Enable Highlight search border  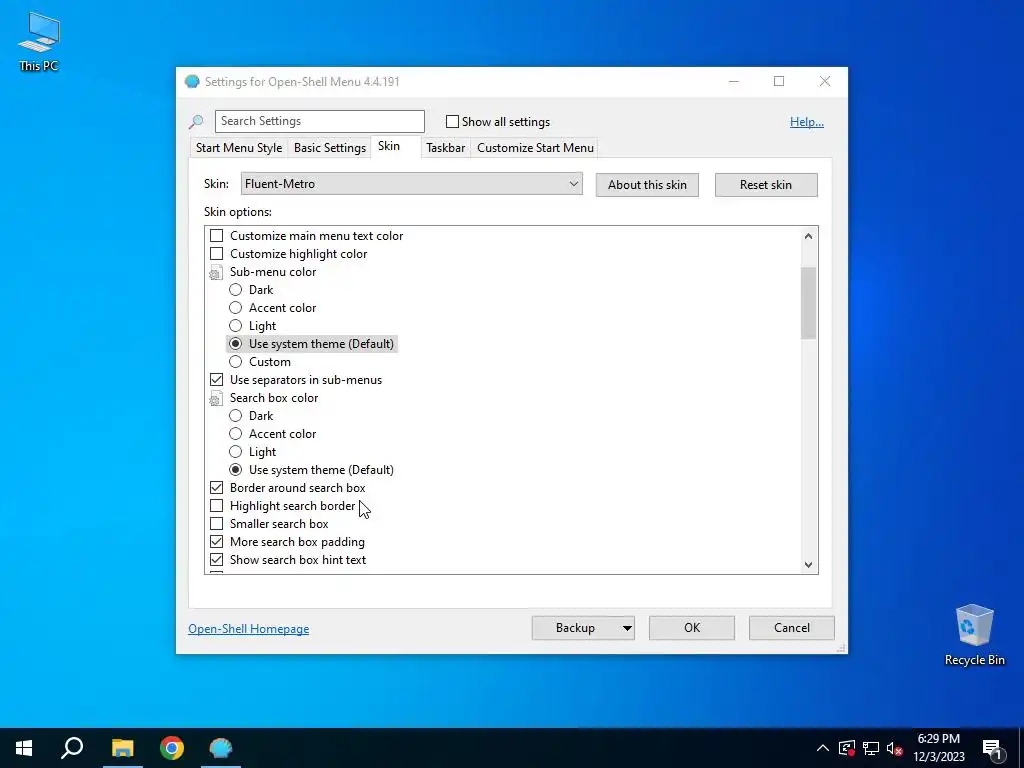pyautogui.click(x=216, y=505)
